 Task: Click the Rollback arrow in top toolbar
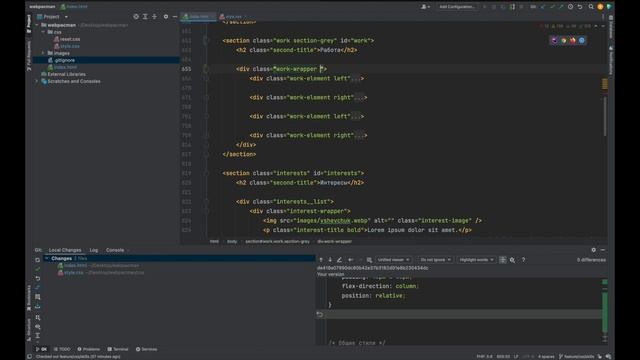580,7
